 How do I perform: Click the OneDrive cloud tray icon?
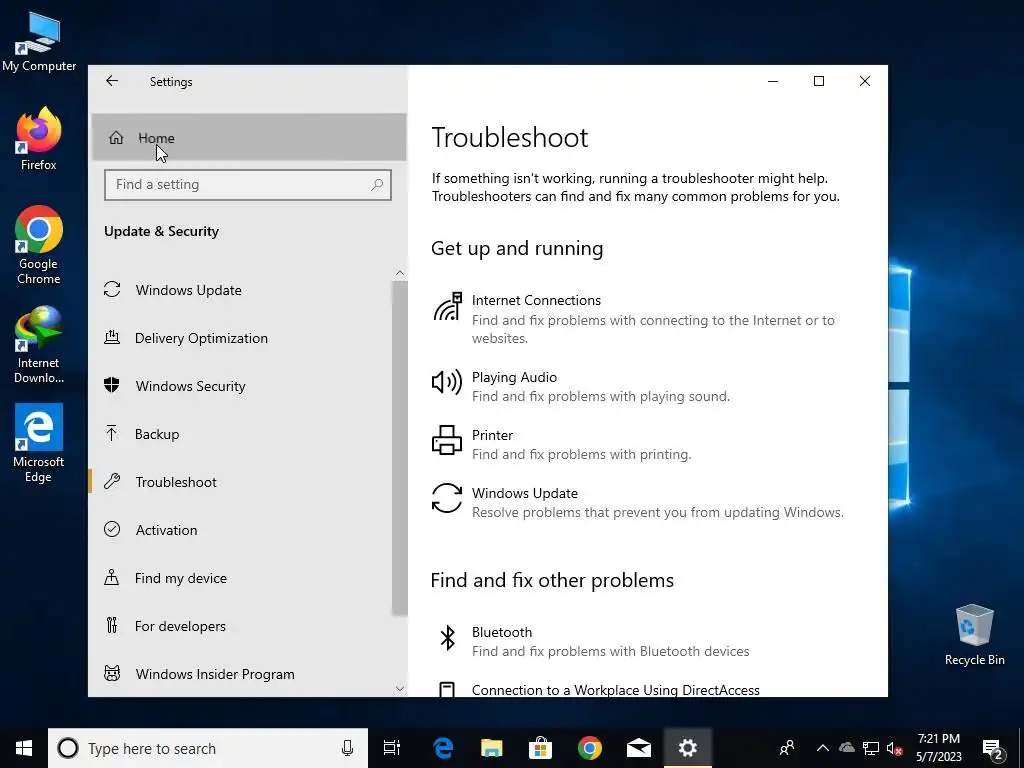846,748
